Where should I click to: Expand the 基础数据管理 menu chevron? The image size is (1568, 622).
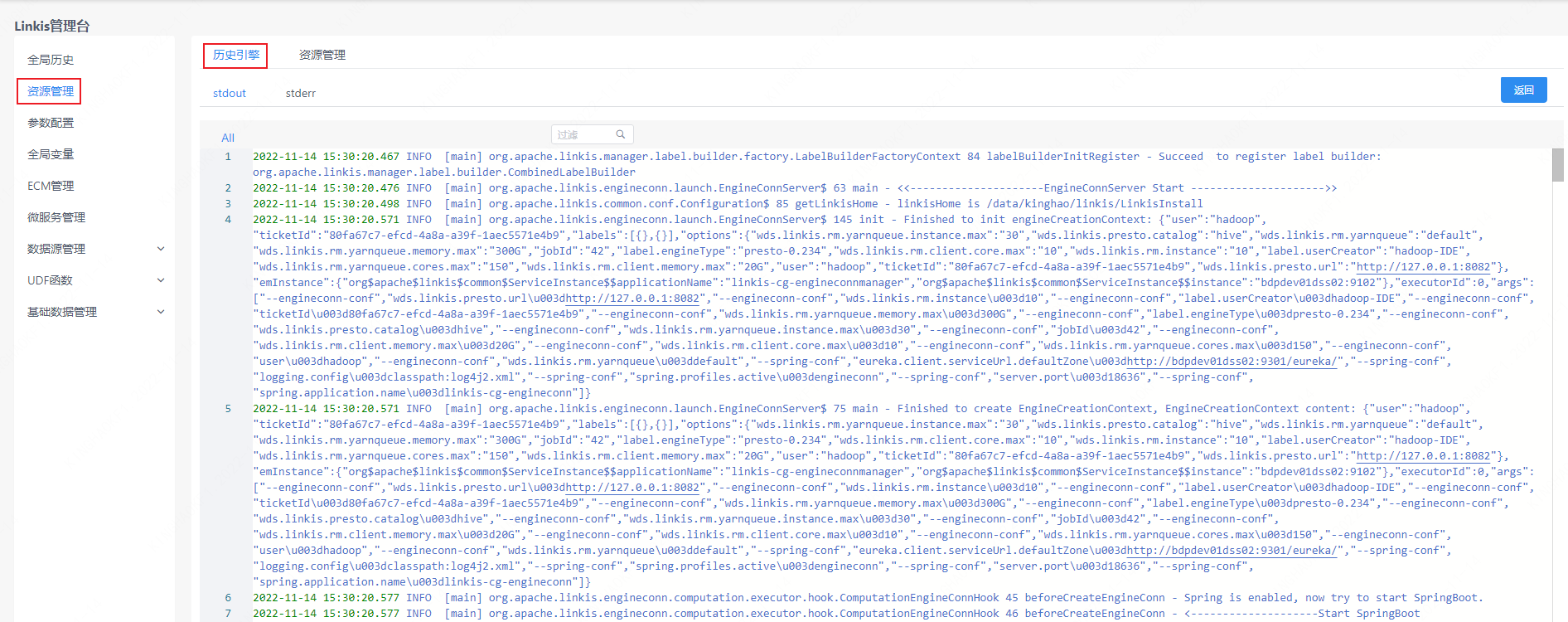click(x=161, y=312)
